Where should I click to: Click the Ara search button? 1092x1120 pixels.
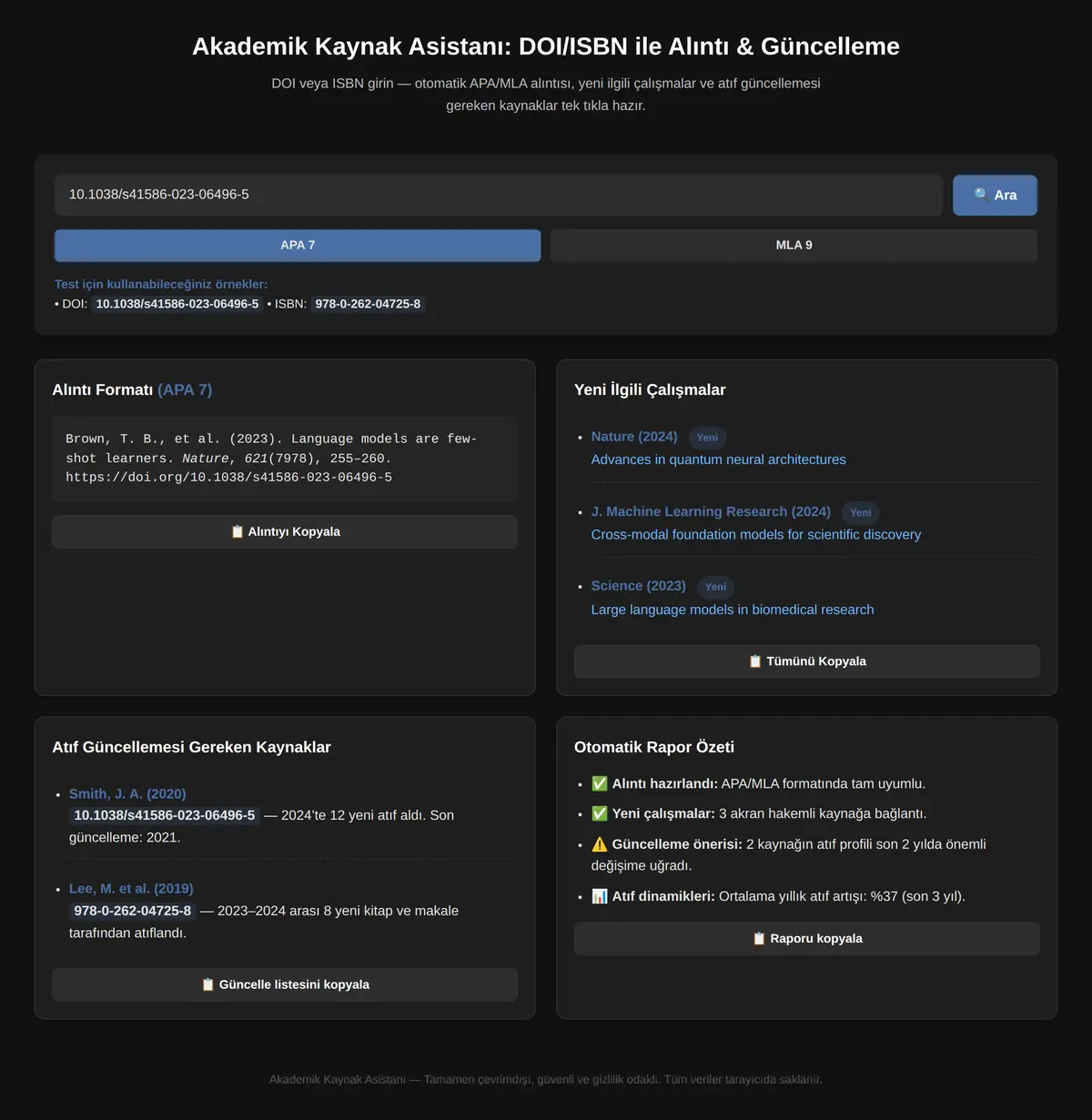pyautogui.click(x=995, y=195)
